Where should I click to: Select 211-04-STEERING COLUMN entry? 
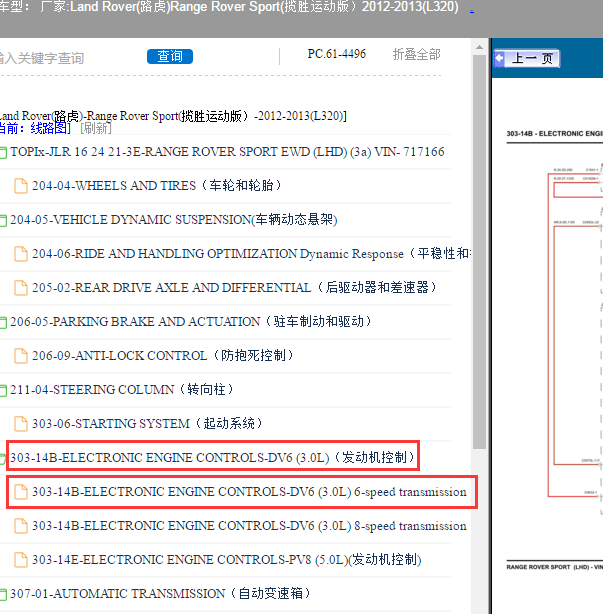(x=122, y=390)
